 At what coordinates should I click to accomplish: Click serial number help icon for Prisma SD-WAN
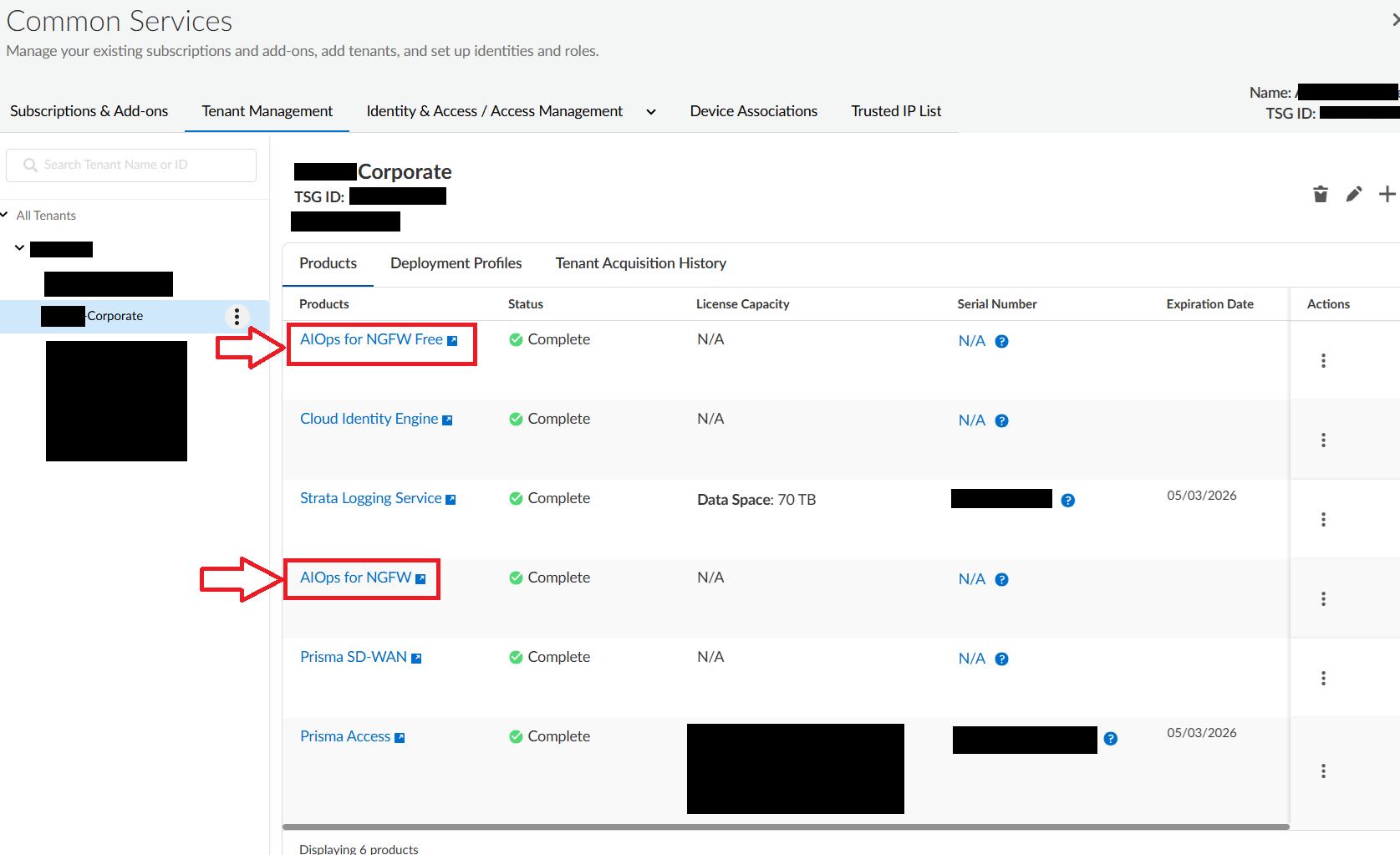(x=1001, y=659)
